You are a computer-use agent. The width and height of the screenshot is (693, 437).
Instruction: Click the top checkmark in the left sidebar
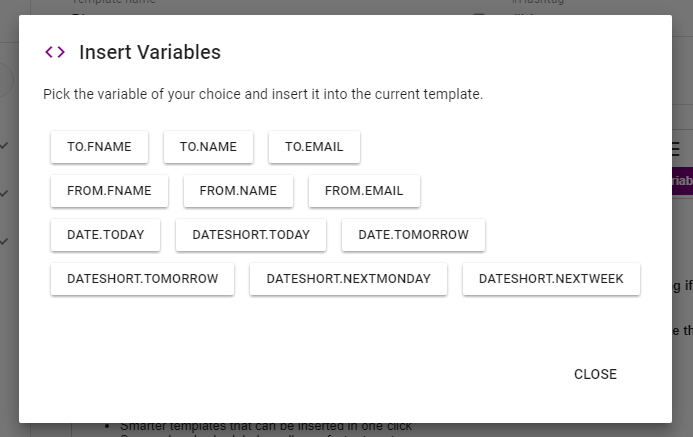[4, 145]
